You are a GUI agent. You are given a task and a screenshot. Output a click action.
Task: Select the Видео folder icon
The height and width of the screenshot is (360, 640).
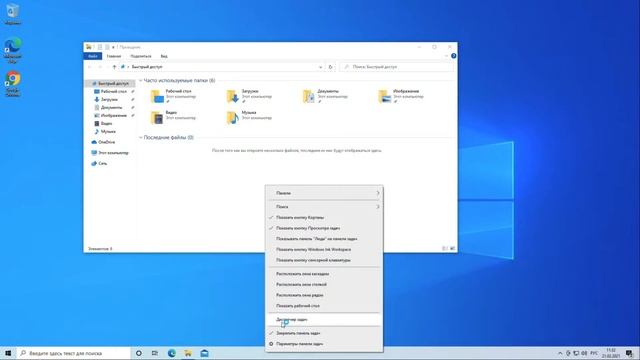[x=158, y=118]
